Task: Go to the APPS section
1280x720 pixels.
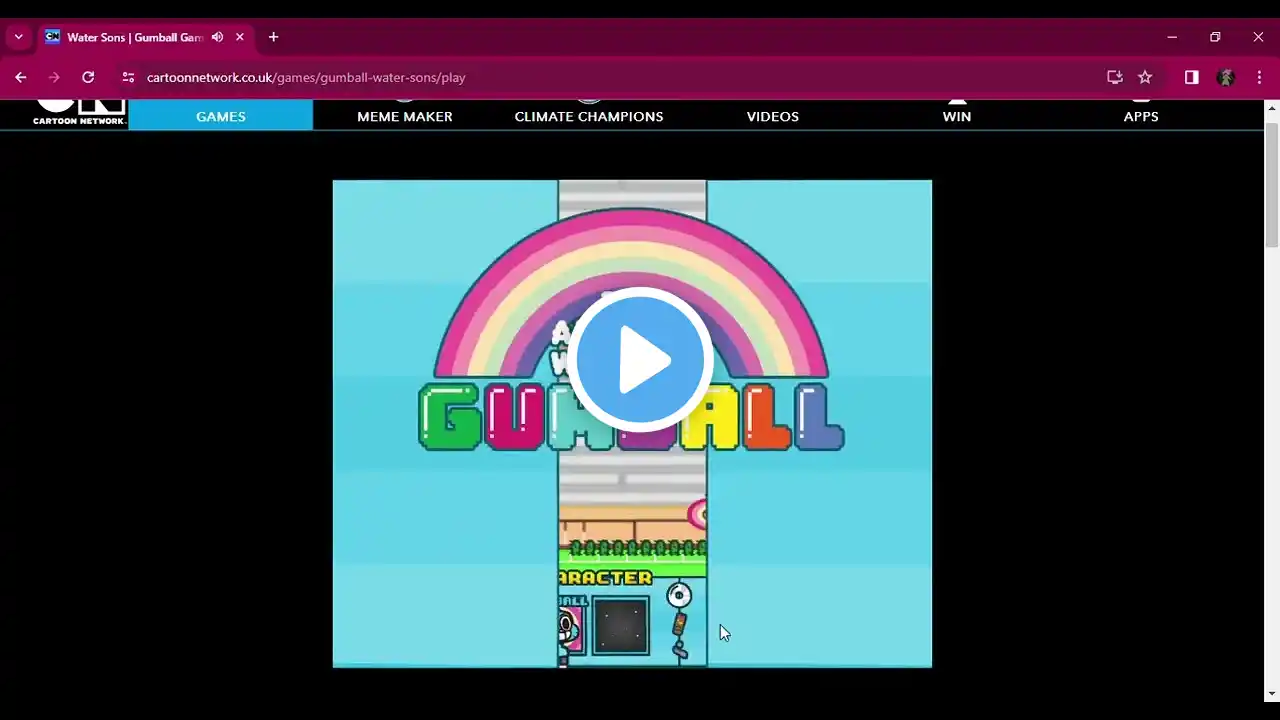Action: tap(1141, 115)
